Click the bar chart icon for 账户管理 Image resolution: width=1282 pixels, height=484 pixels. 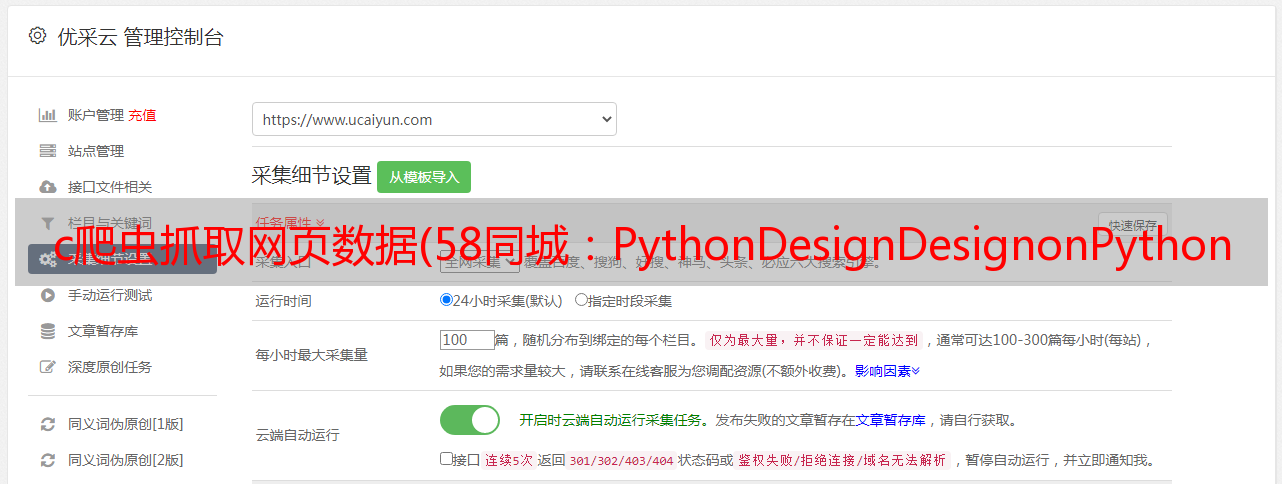(47, 115)
